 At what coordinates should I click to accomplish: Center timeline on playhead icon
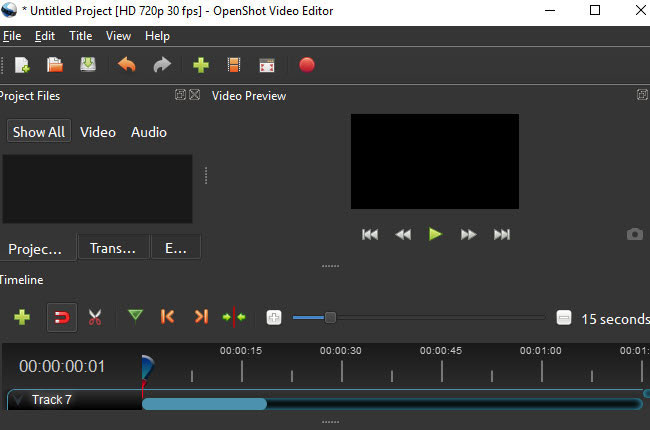234,317
